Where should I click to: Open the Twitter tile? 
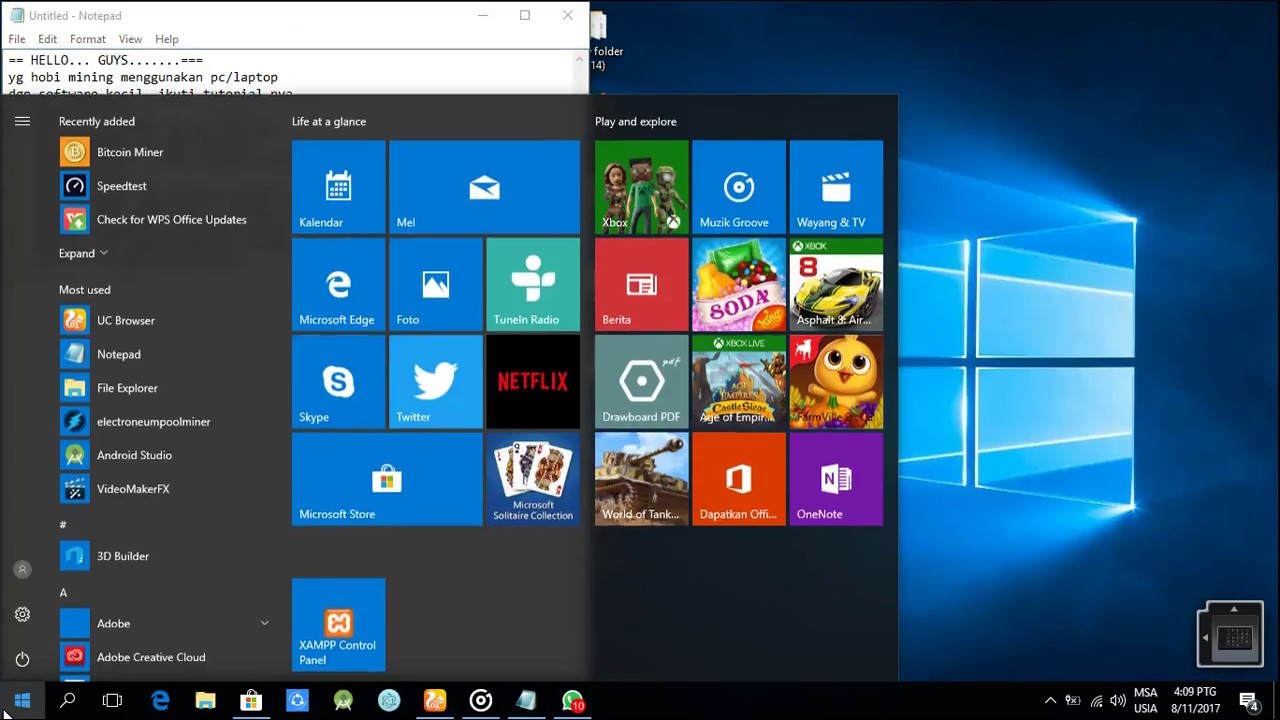coord(435,381)
